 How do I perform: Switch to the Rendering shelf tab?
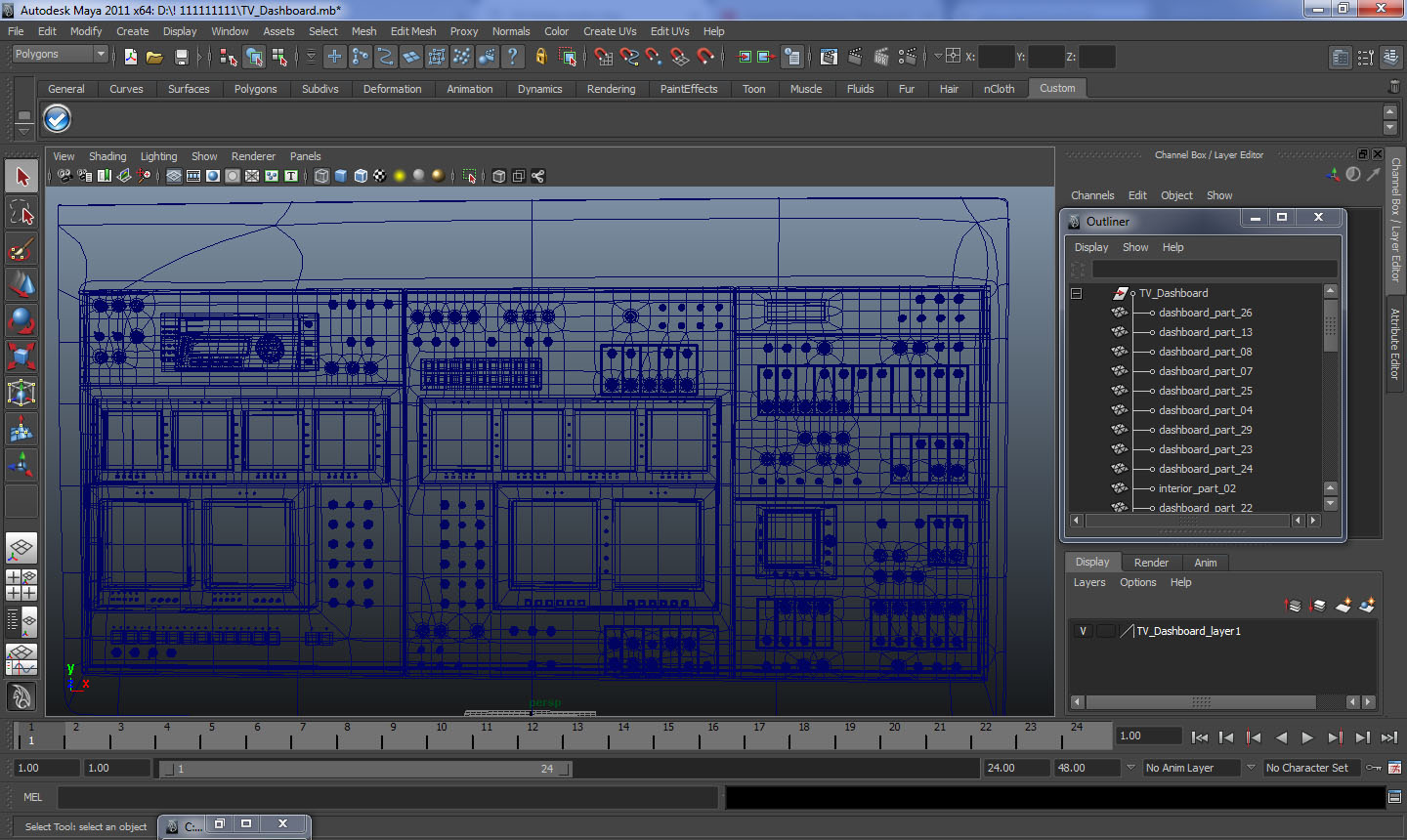click(611, 89)
